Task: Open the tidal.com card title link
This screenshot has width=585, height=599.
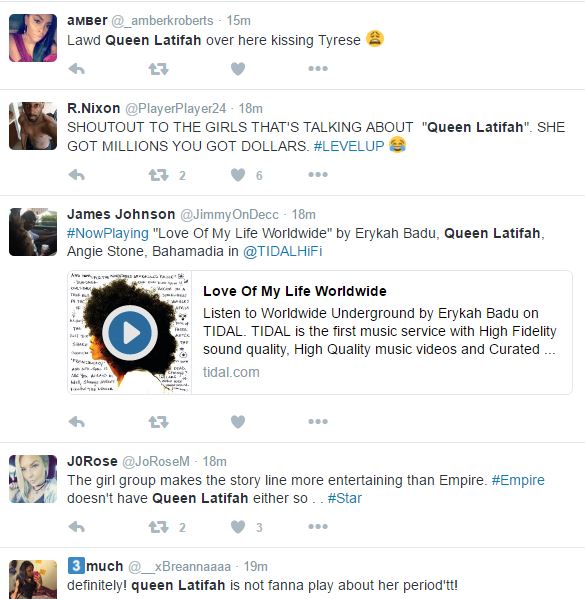Action: point(295,291)
